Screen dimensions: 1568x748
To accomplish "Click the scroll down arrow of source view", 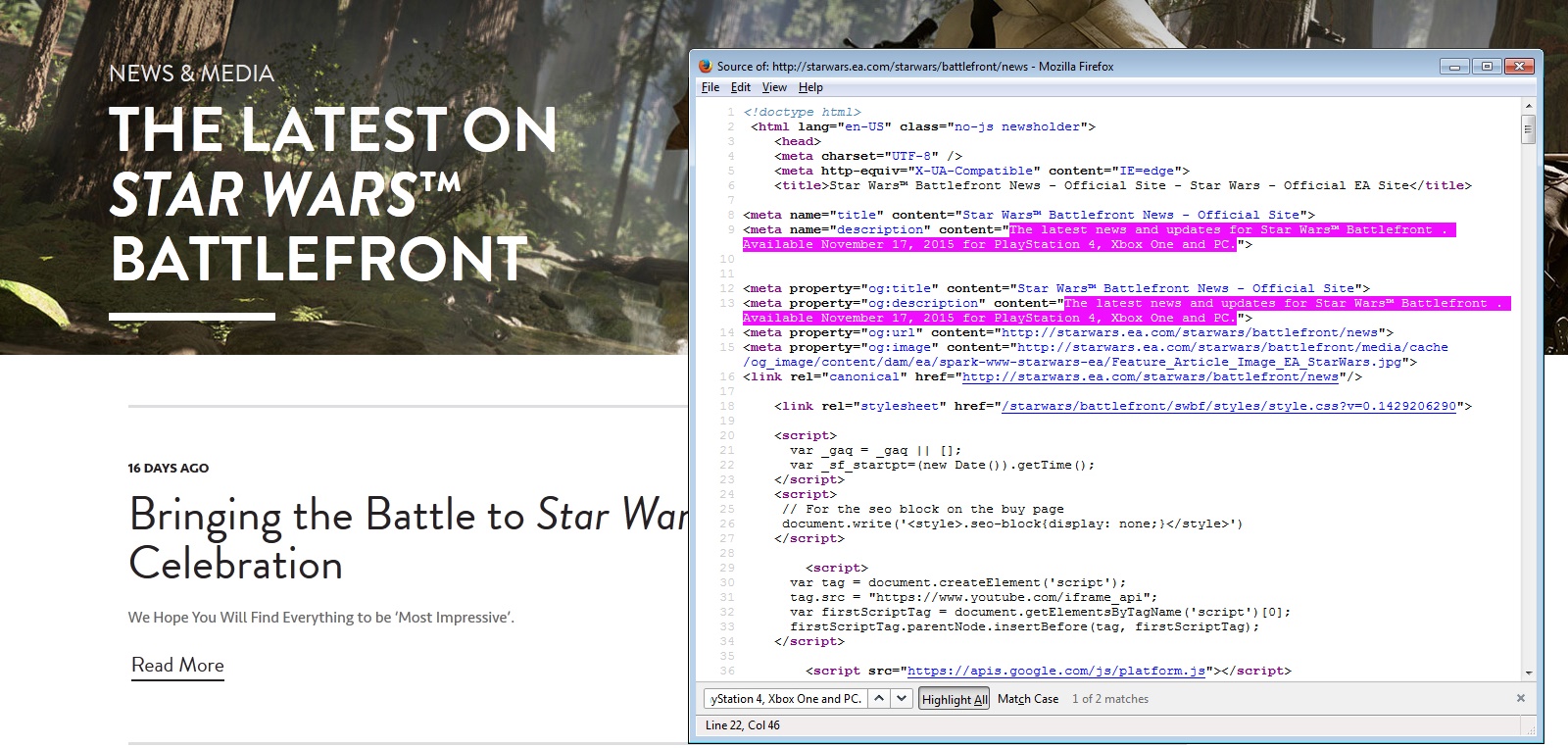I will 1528,673.
